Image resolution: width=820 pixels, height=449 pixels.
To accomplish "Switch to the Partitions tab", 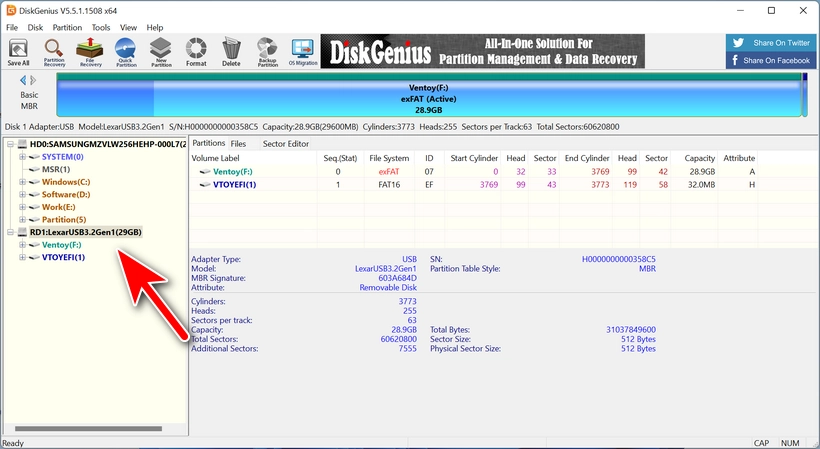I will pos(209,143).
